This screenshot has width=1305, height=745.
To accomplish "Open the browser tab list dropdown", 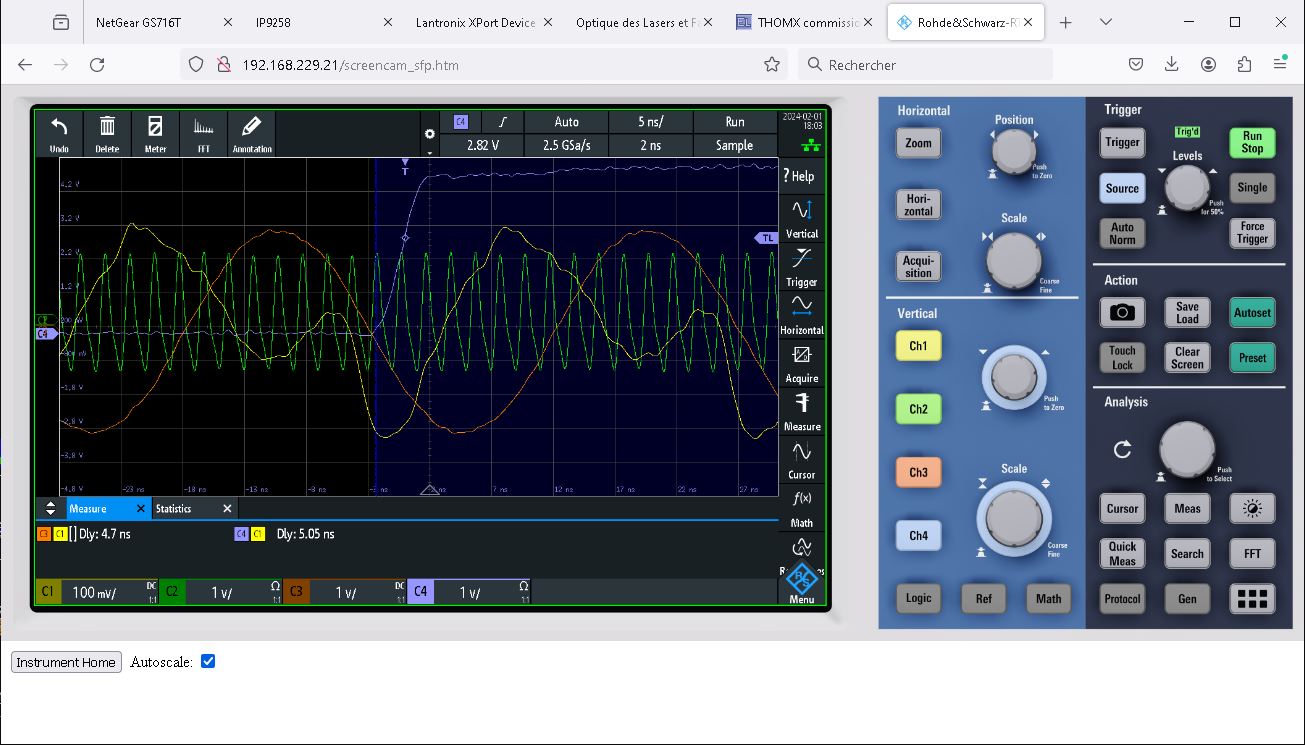I will [1105, 22].
